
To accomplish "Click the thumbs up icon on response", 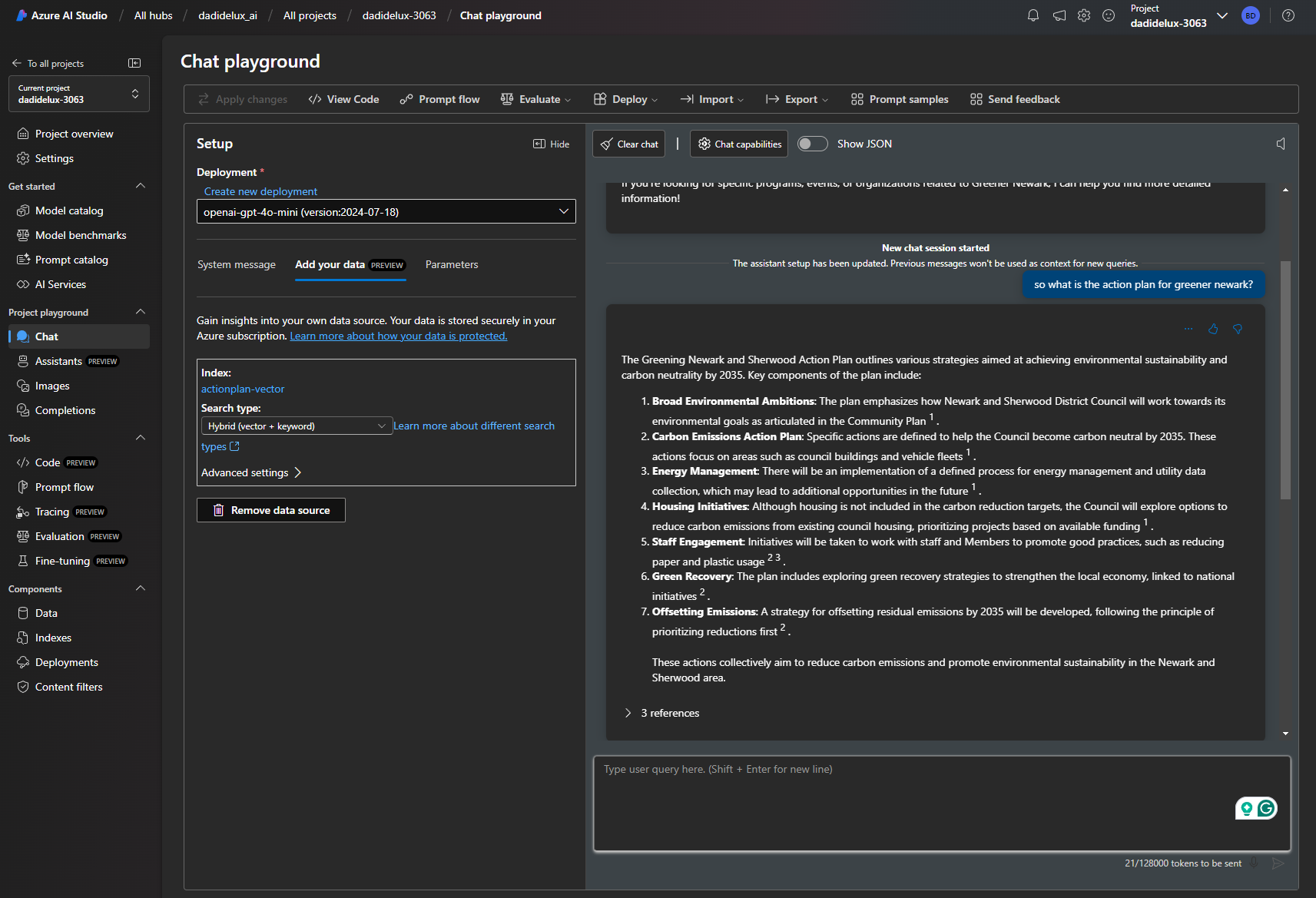I will [x=1213, y=329].
